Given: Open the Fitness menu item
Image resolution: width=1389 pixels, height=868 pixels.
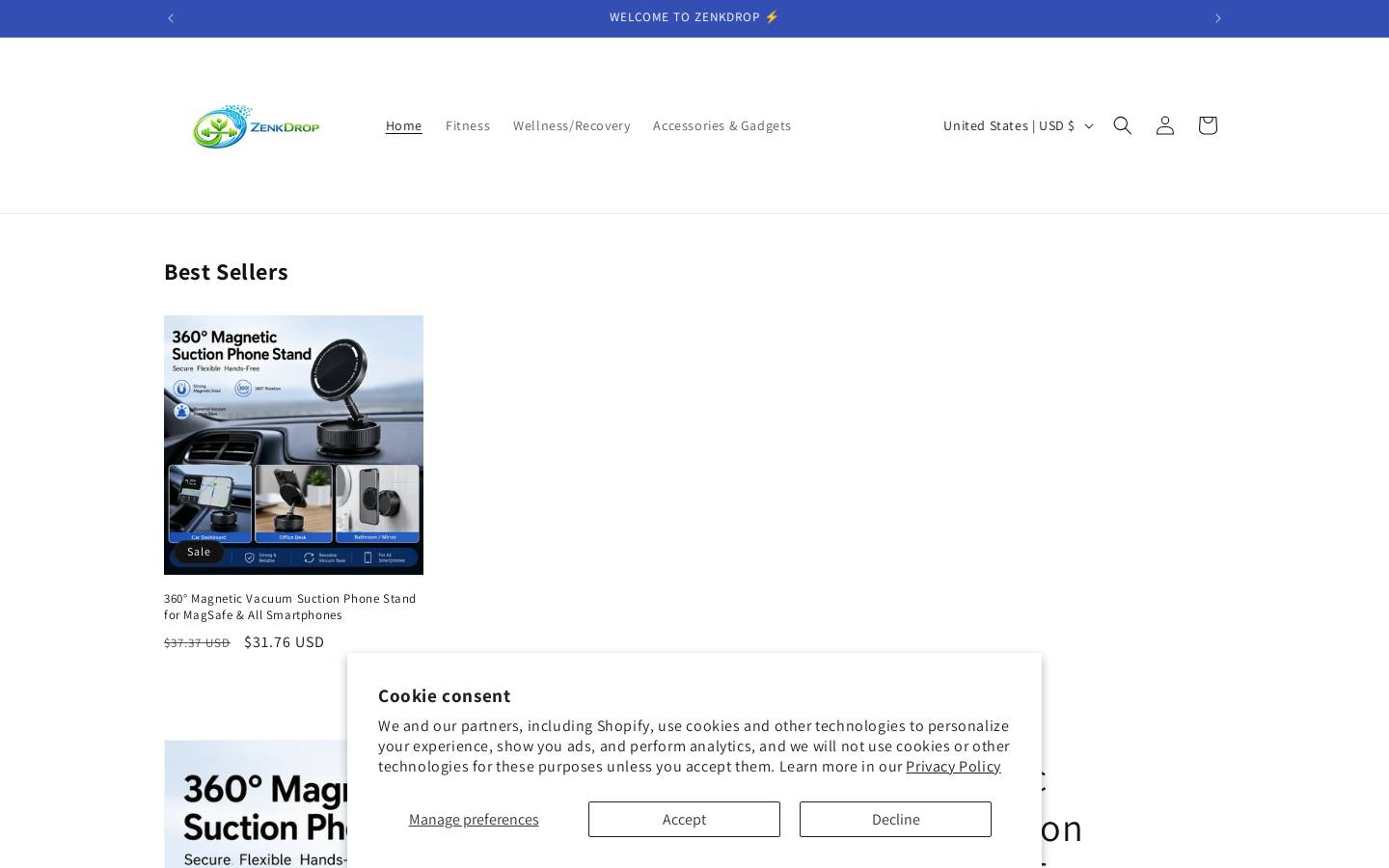Looking at the screenshot, I should (x=468, y=125).
